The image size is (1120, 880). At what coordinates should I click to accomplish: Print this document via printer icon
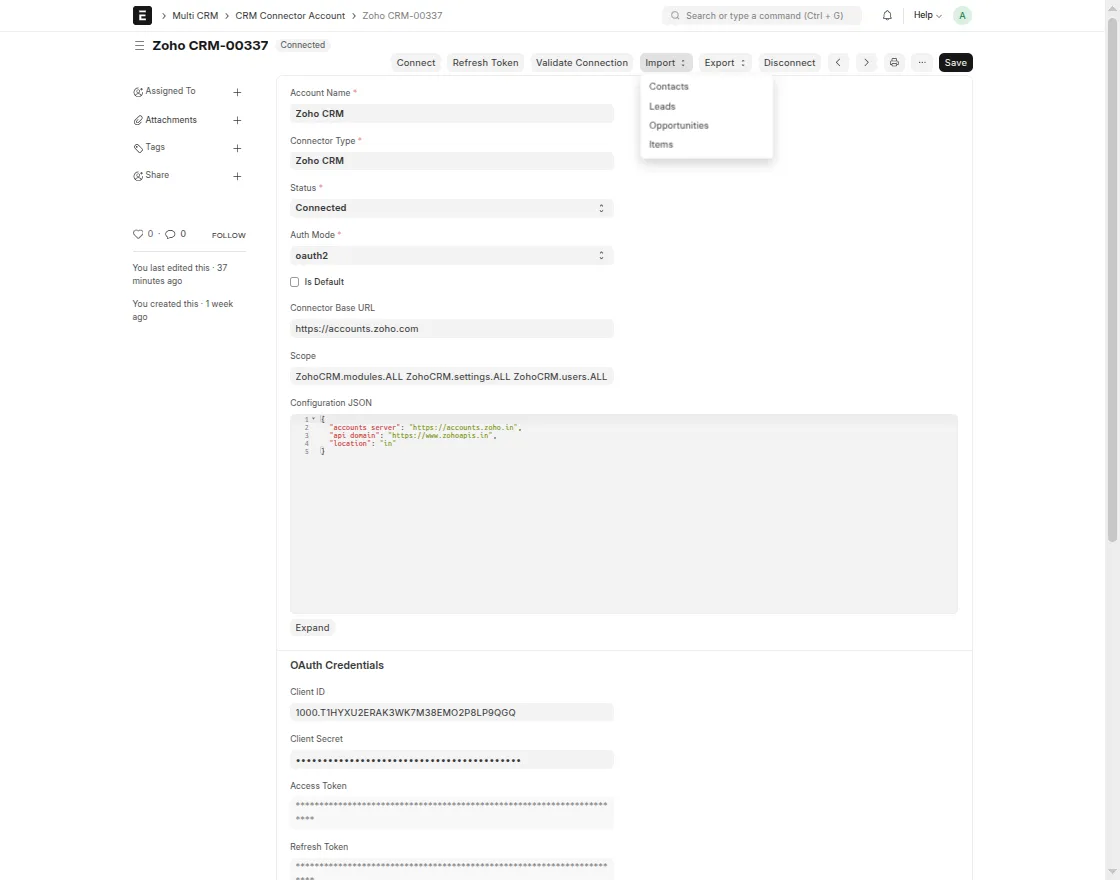(x=894, y=62)
